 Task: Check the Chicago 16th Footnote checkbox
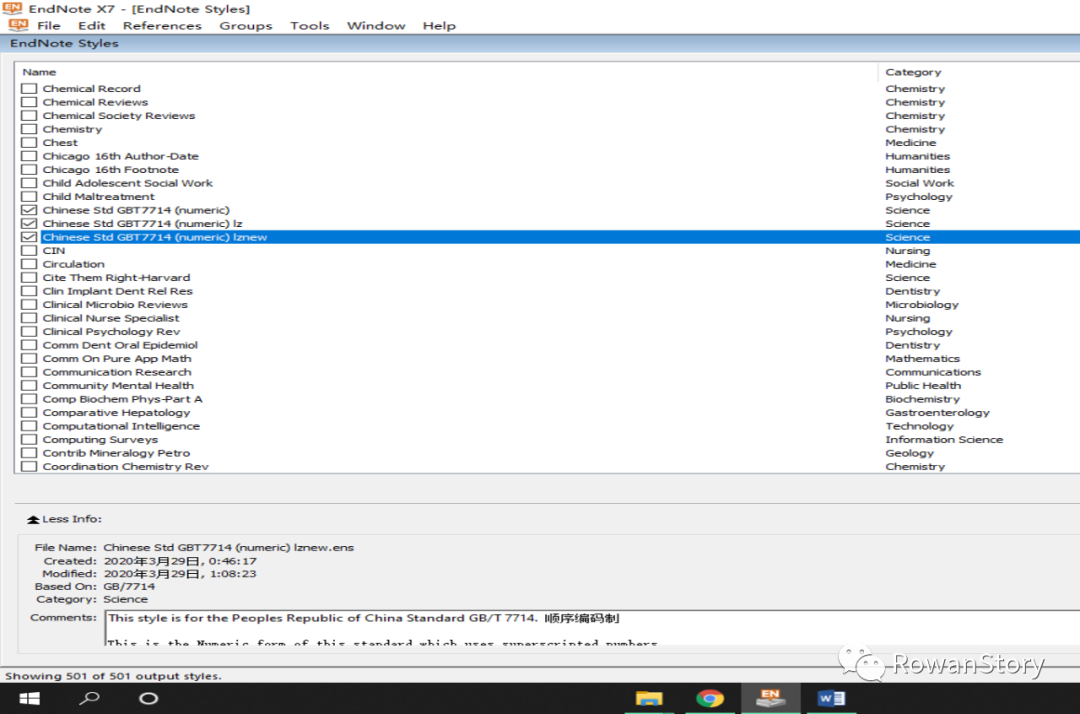click(29, 169)
